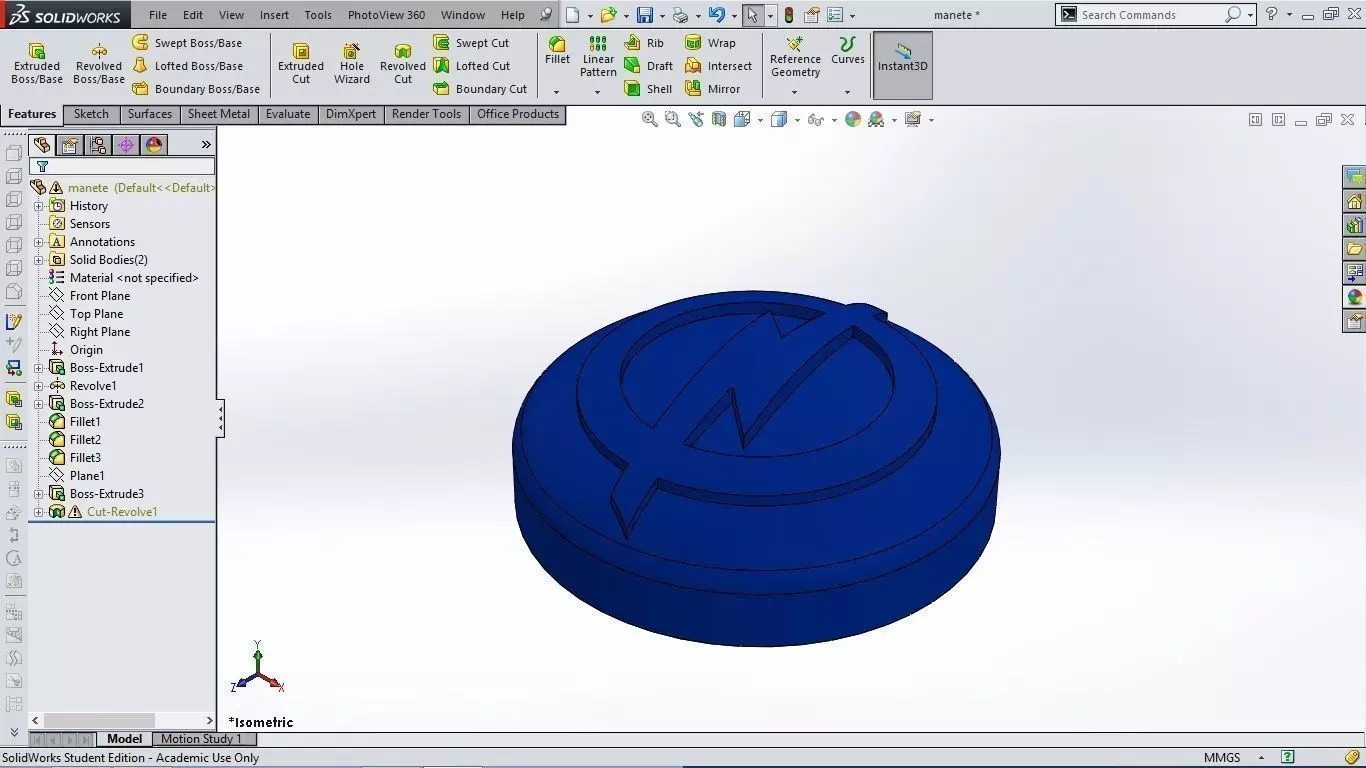
Task: Click the Shell tool
Action: pyautogui.click(x=648, y=89)
